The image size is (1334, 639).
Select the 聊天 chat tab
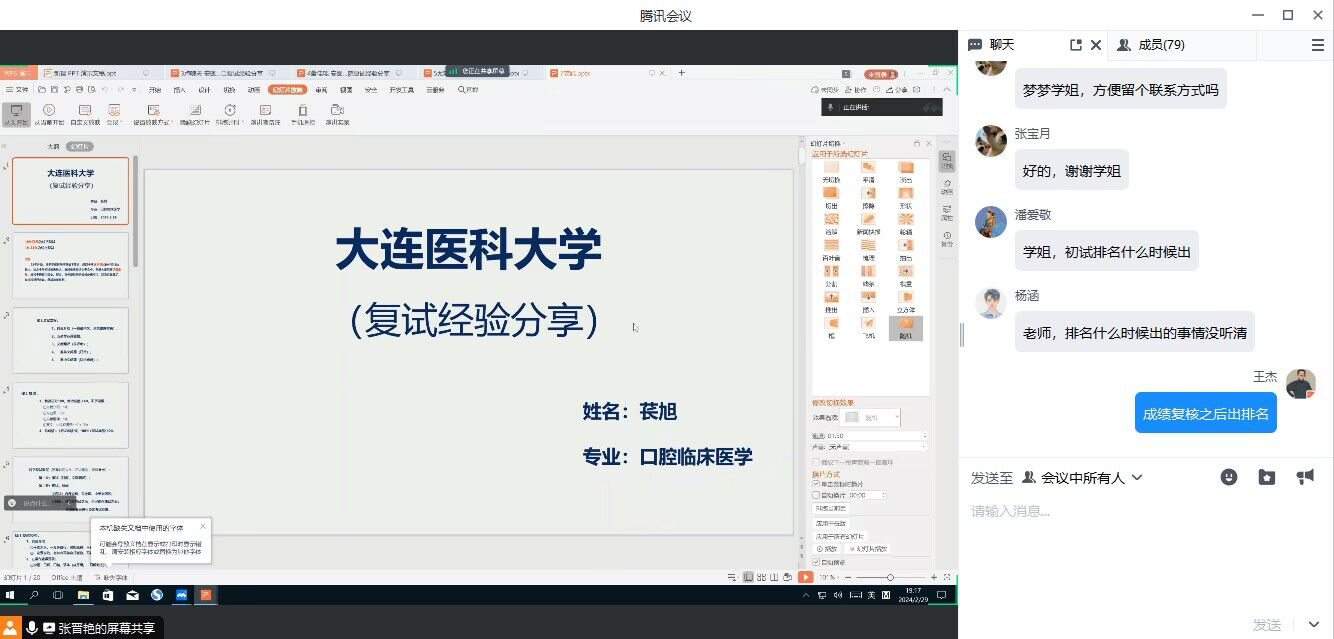pyautogui.click(x=991, y=45)
